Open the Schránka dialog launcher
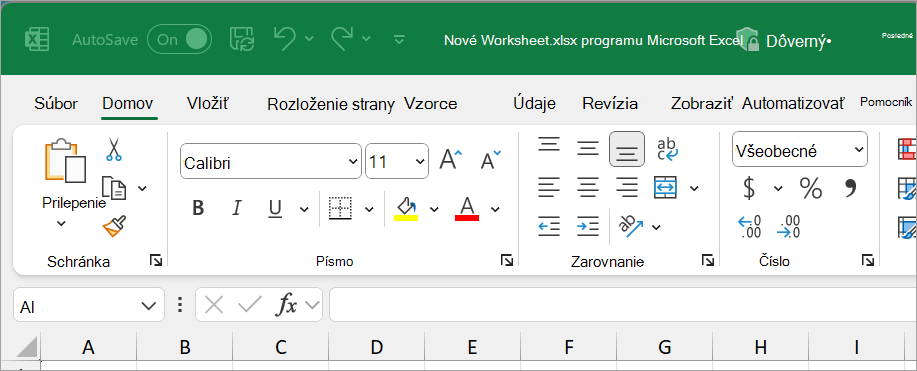Viewport: 917px width, 371px height. point(156,260)
